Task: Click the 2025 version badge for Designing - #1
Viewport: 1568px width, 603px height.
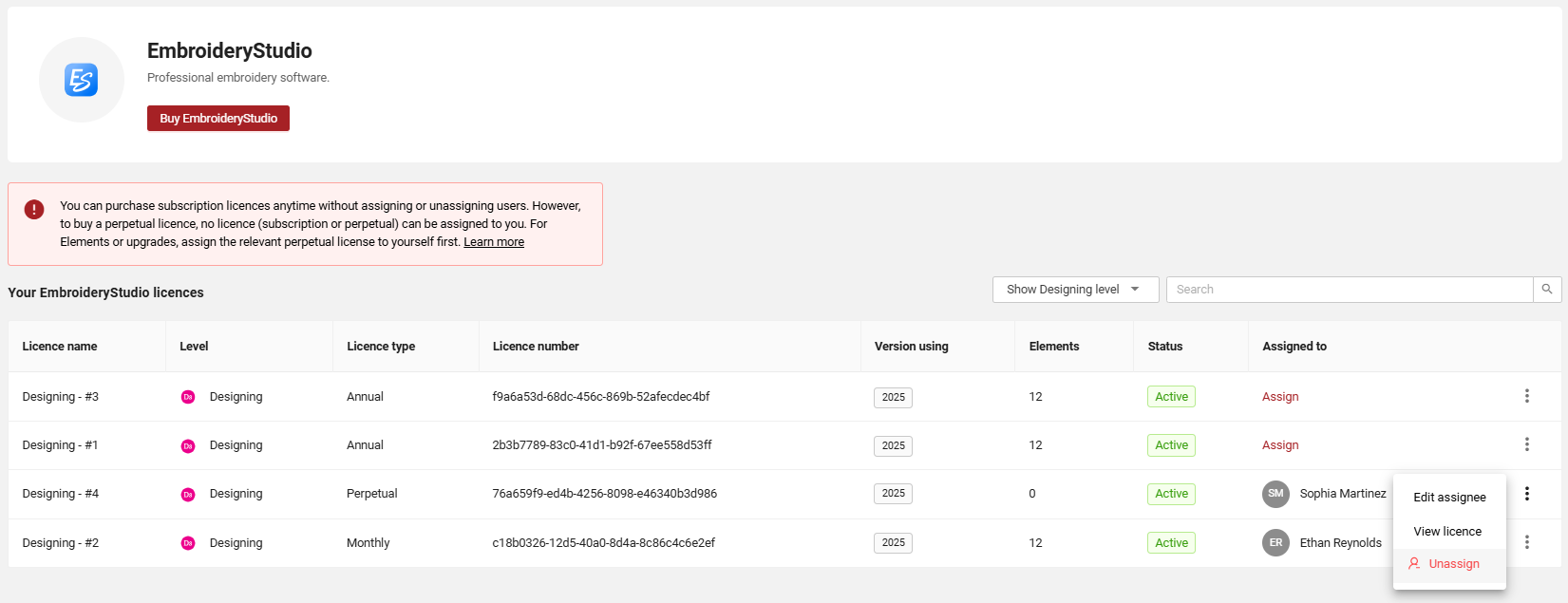Action: [893, 446]
